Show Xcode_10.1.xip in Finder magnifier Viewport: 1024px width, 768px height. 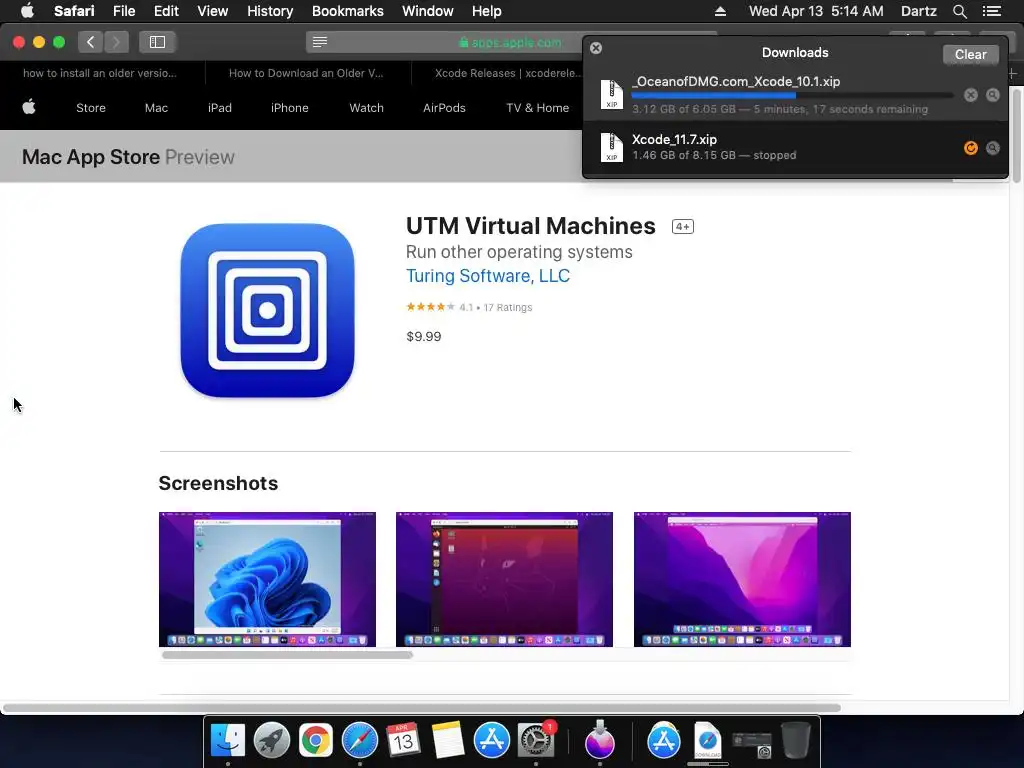993,95
